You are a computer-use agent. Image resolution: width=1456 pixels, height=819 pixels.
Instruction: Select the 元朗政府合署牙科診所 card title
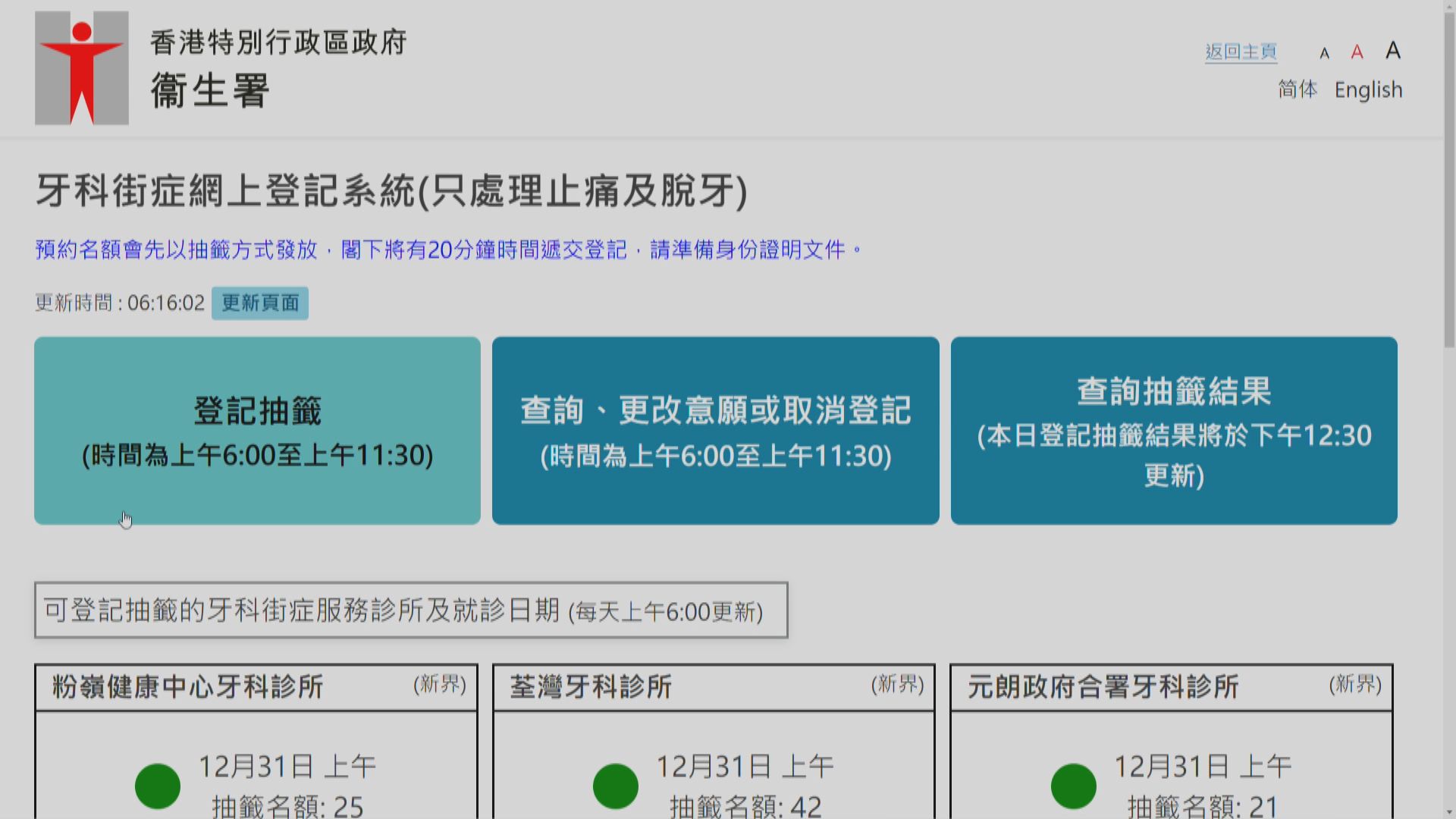click(x=1103, y=686)
